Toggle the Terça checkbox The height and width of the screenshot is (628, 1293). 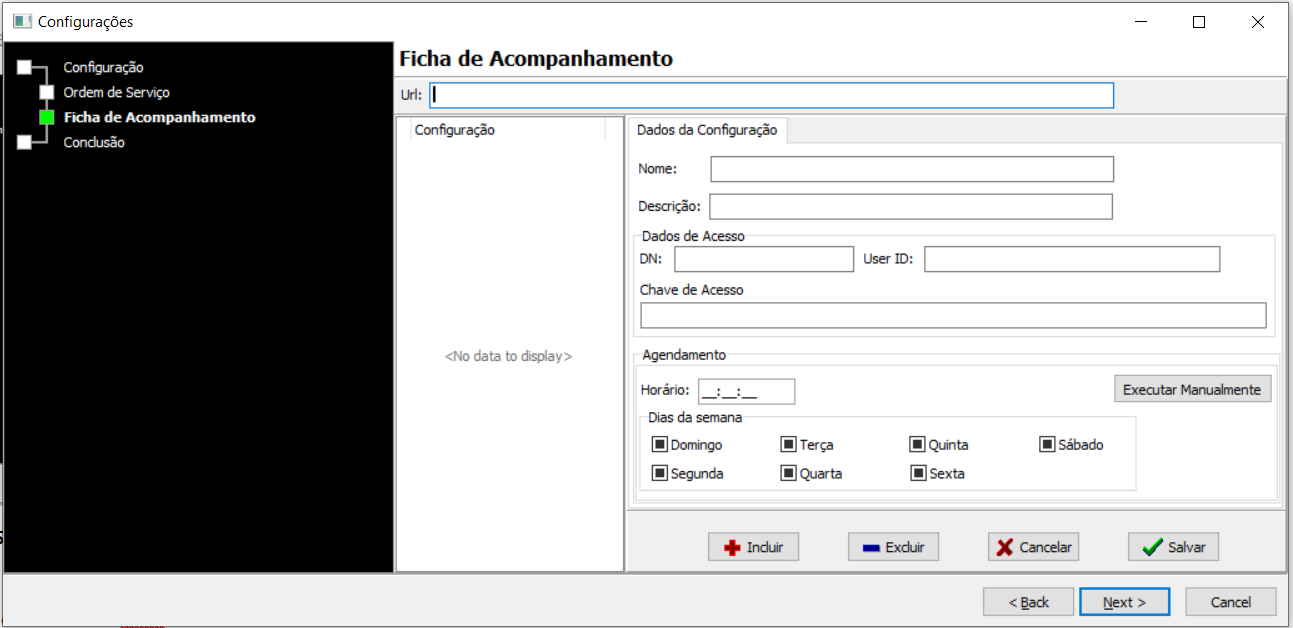(x=789, y=444)
